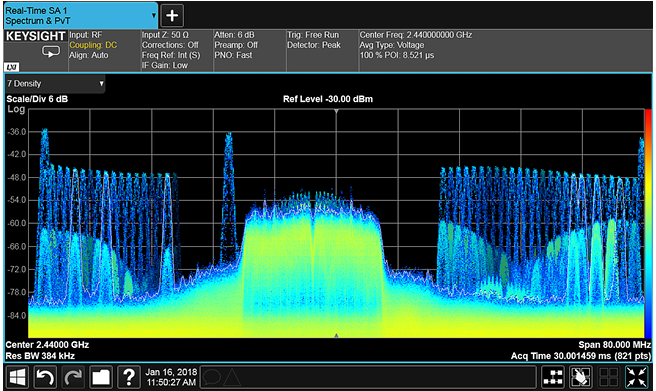Click 100 % POI: 8.521 µs readout
Image resolution: width=656 pixels, height=391 pixels.
[397, 55]
